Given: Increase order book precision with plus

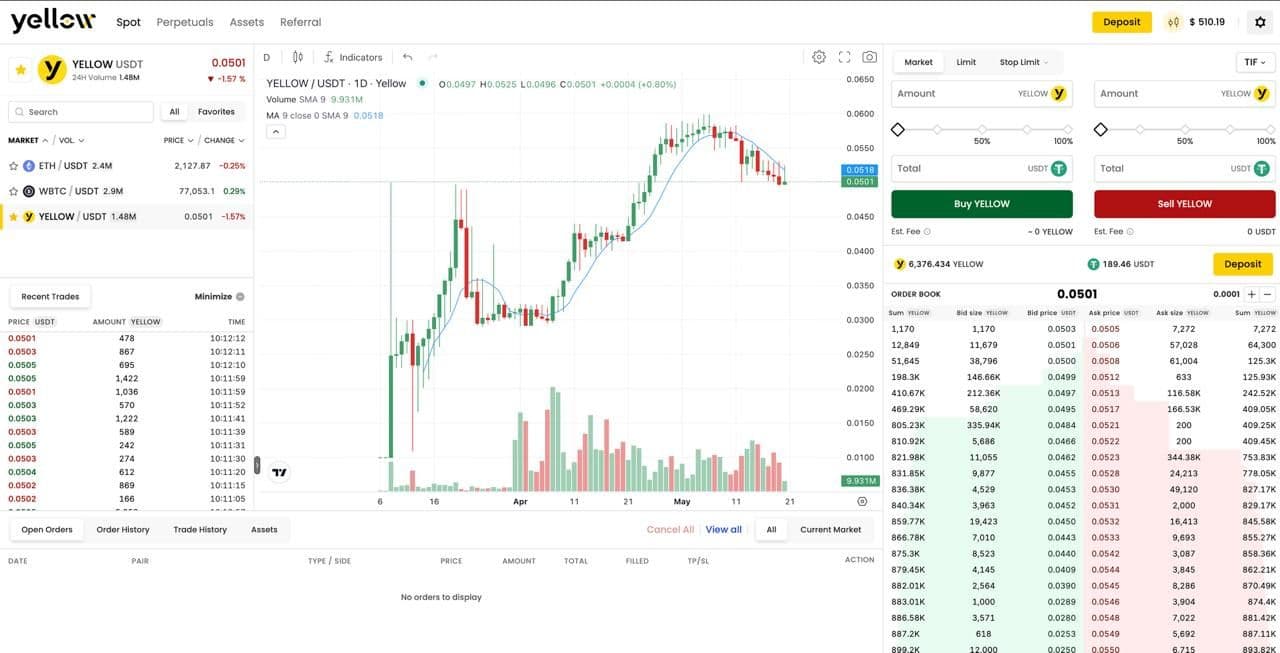Looking at the screenshot, I should tap(1252, 294).
